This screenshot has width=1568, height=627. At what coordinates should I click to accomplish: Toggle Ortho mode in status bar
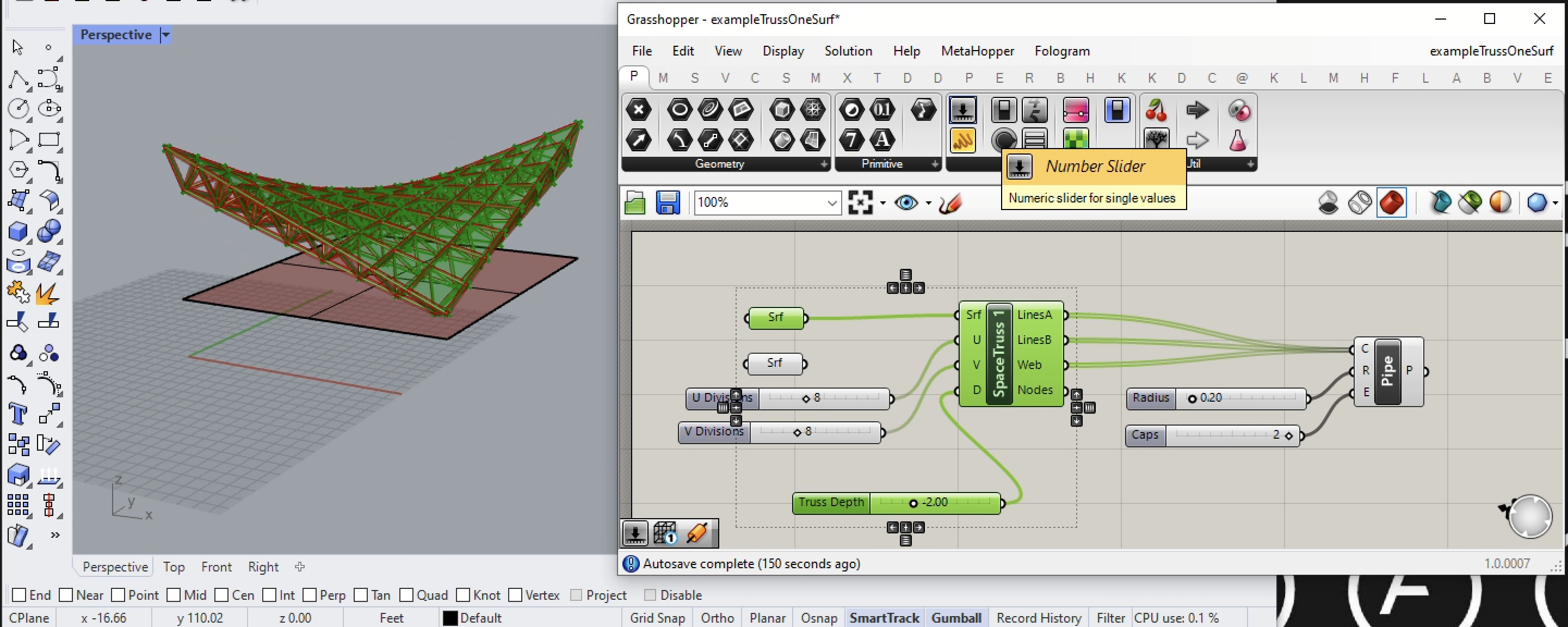coord(717,618)
